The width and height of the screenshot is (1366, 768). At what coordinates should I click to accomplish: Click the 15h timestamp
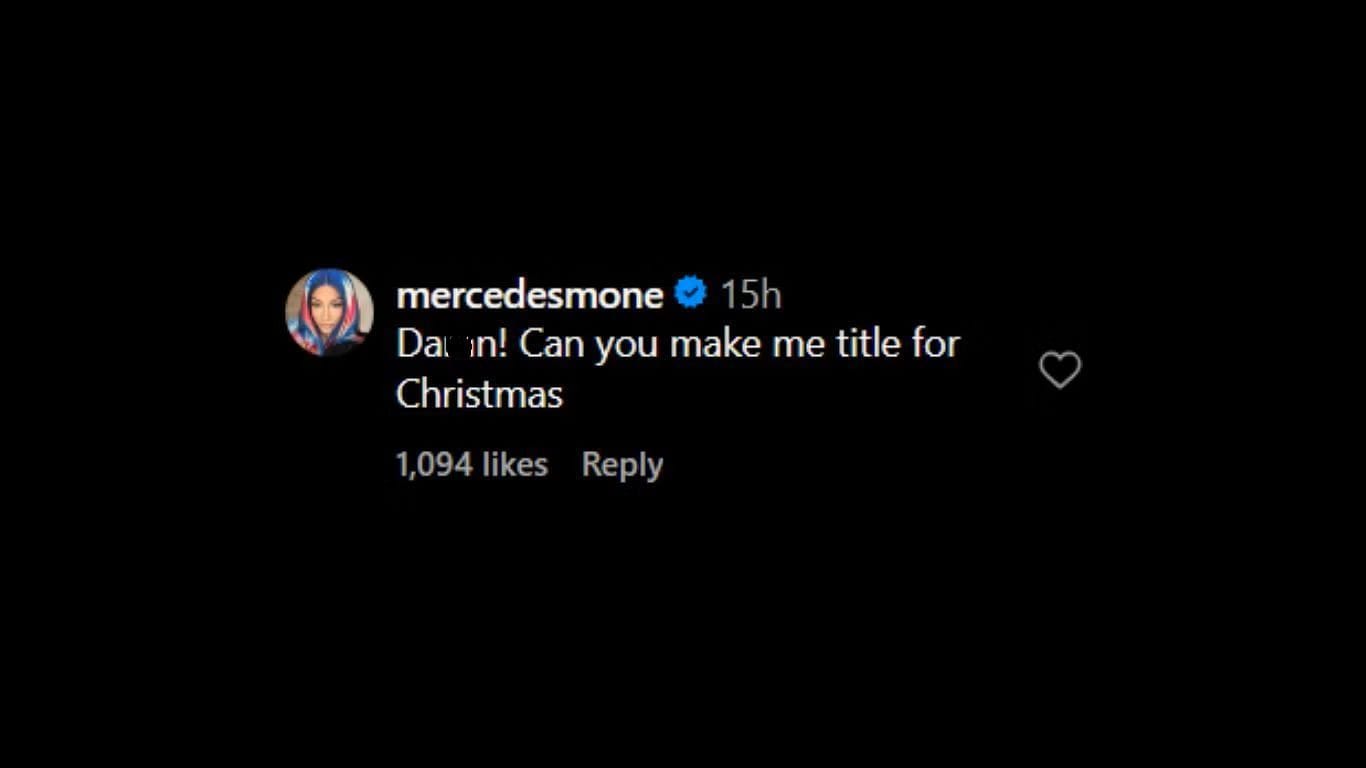[x=751, y=295]
